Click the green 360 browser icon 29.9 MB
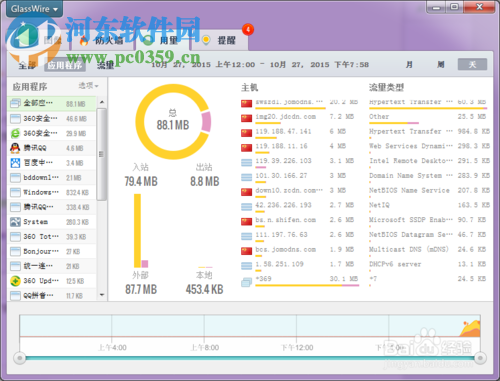 coord(15,133)
